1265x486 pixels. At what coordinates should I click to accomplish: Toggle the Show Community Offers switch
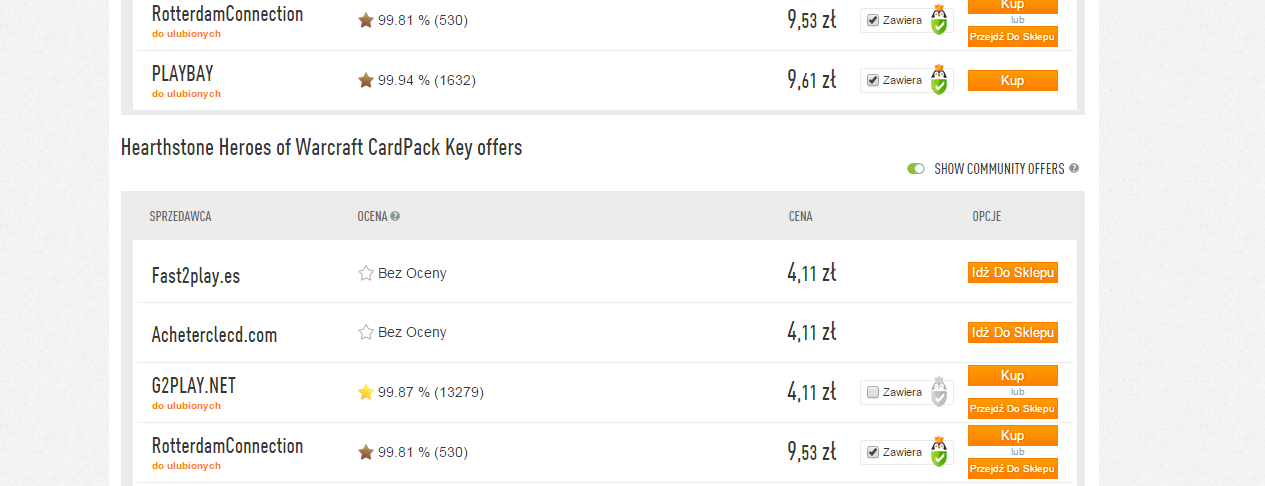point(916,168)
